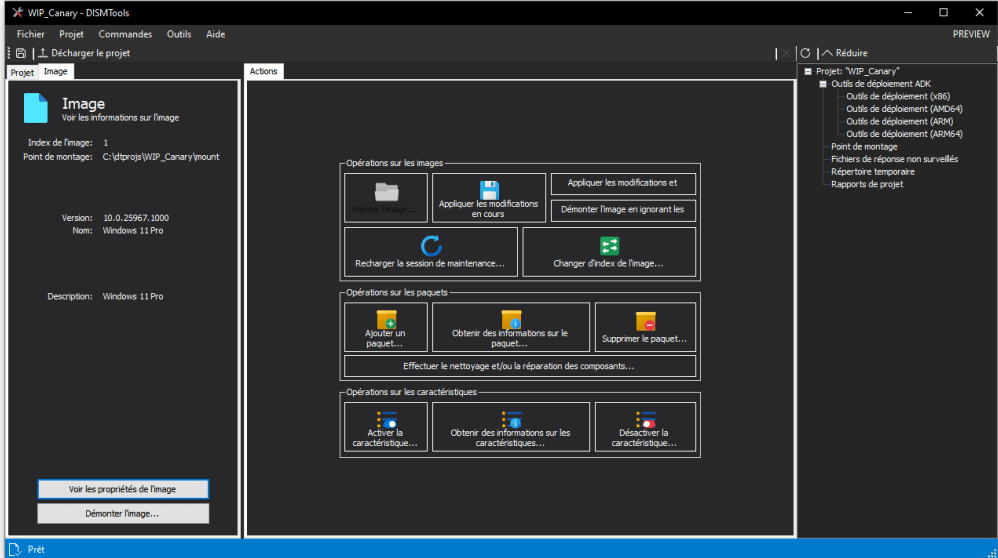Switch to the Projet tab
The width and height of the screenshot is (998, 558).
21,73
